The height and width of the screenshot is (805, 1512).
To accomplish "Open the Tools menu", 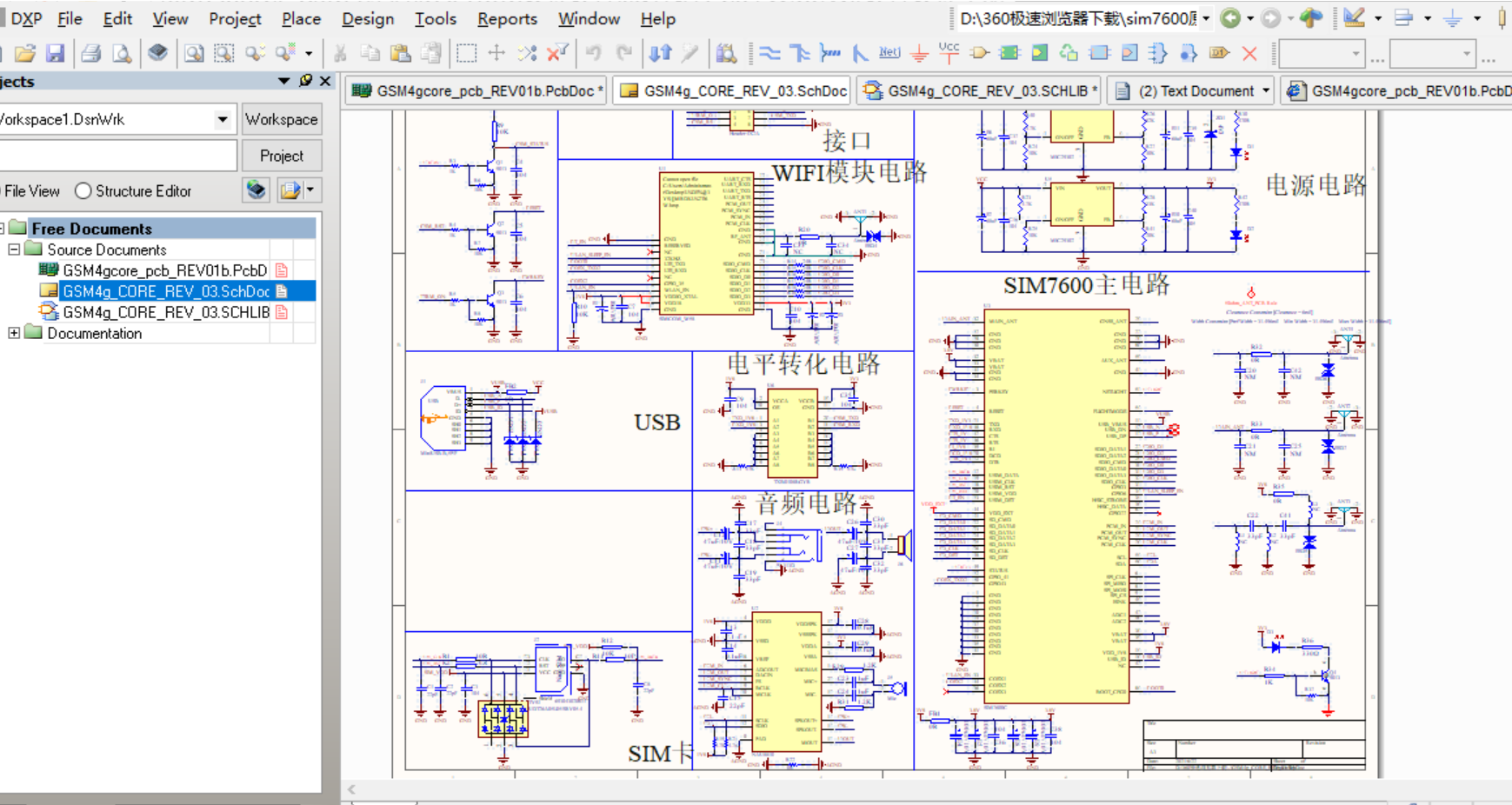I will point(435,18).
